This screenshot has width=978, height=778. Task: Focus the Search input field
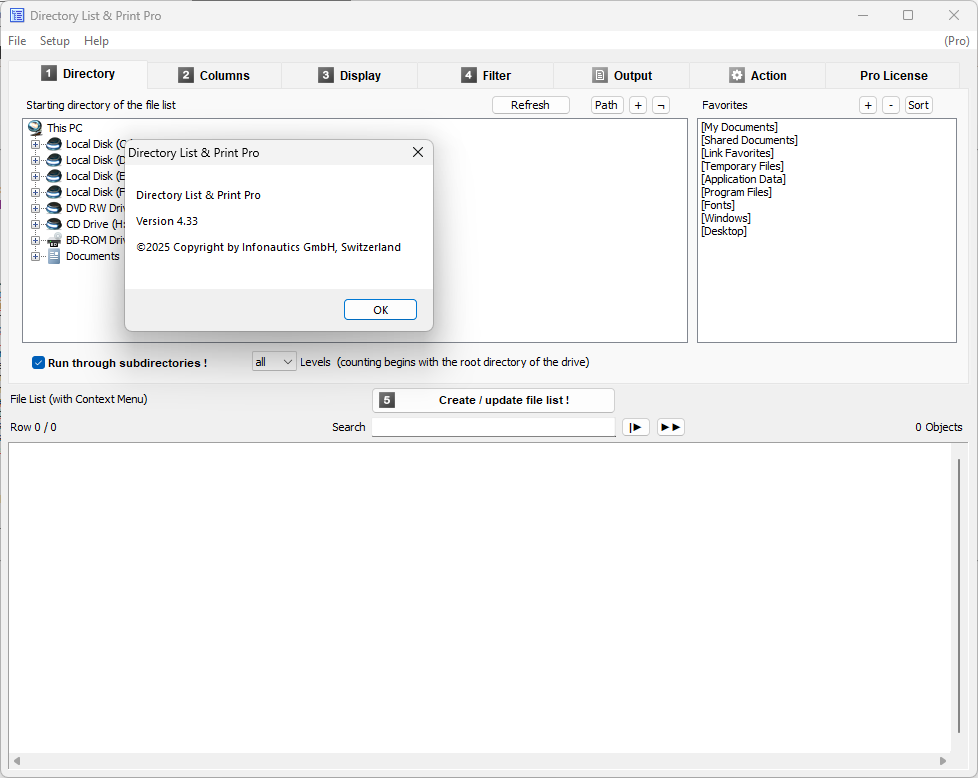(x=493, y=427)
